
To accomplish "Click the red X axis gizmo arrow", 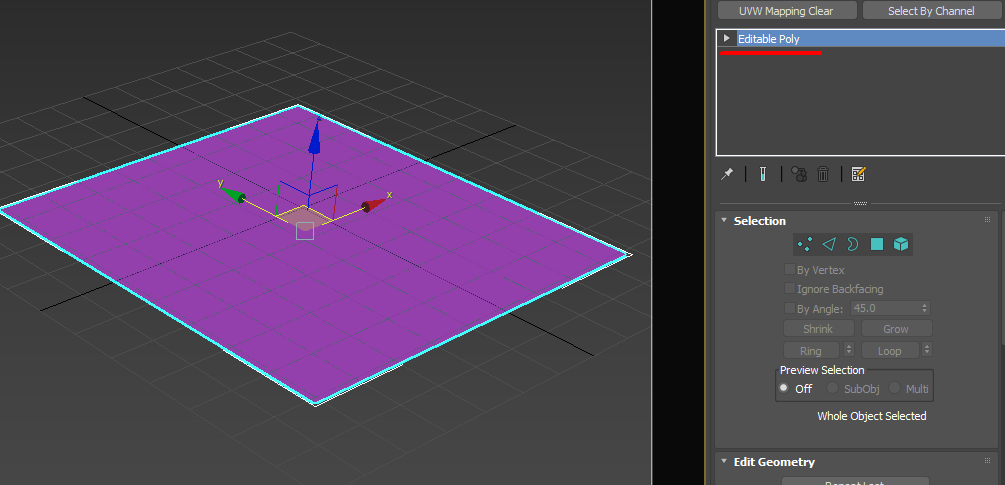I will [374, 204].
